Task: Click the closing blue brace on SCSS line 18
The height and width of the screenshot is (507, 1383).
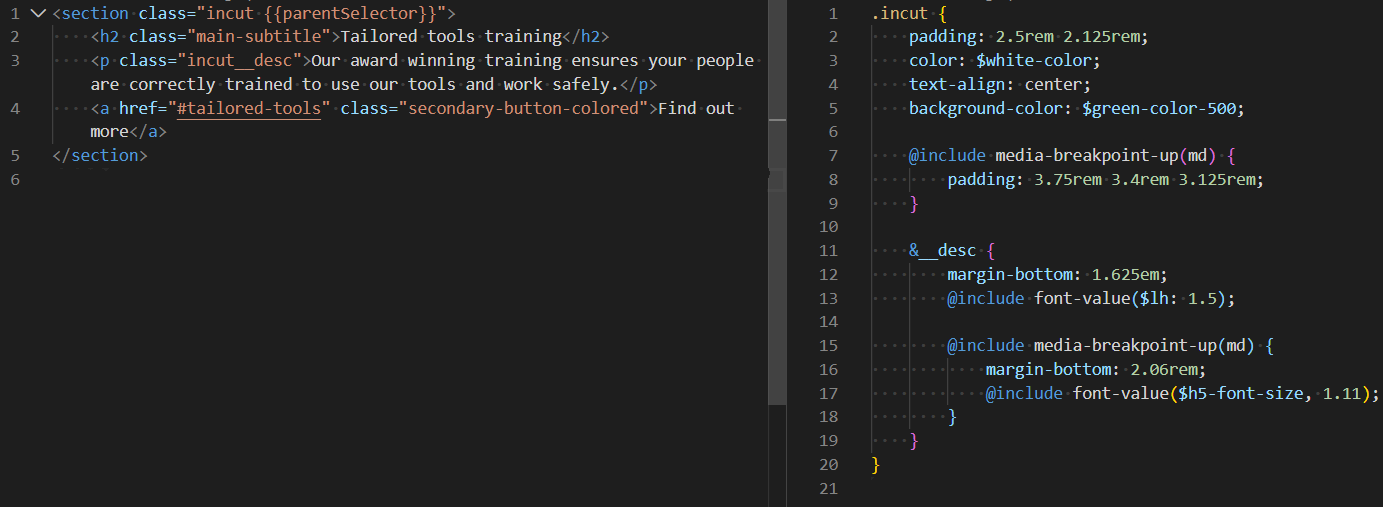Action: (952, 416)
